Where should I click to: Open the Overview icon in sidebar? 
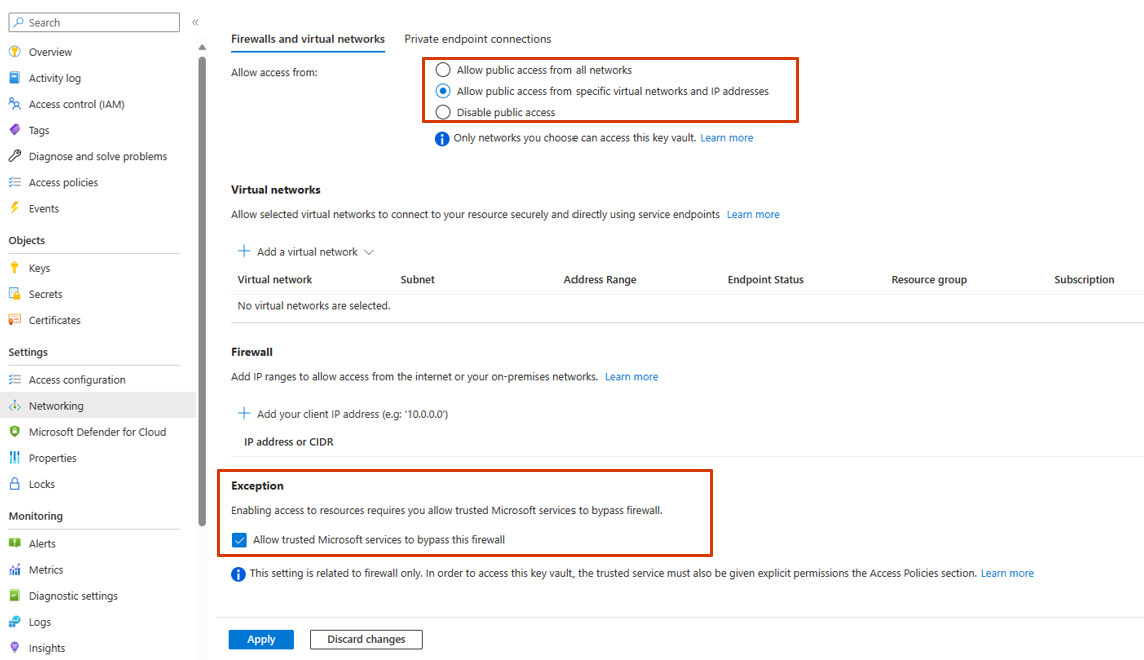pos(15,52)
